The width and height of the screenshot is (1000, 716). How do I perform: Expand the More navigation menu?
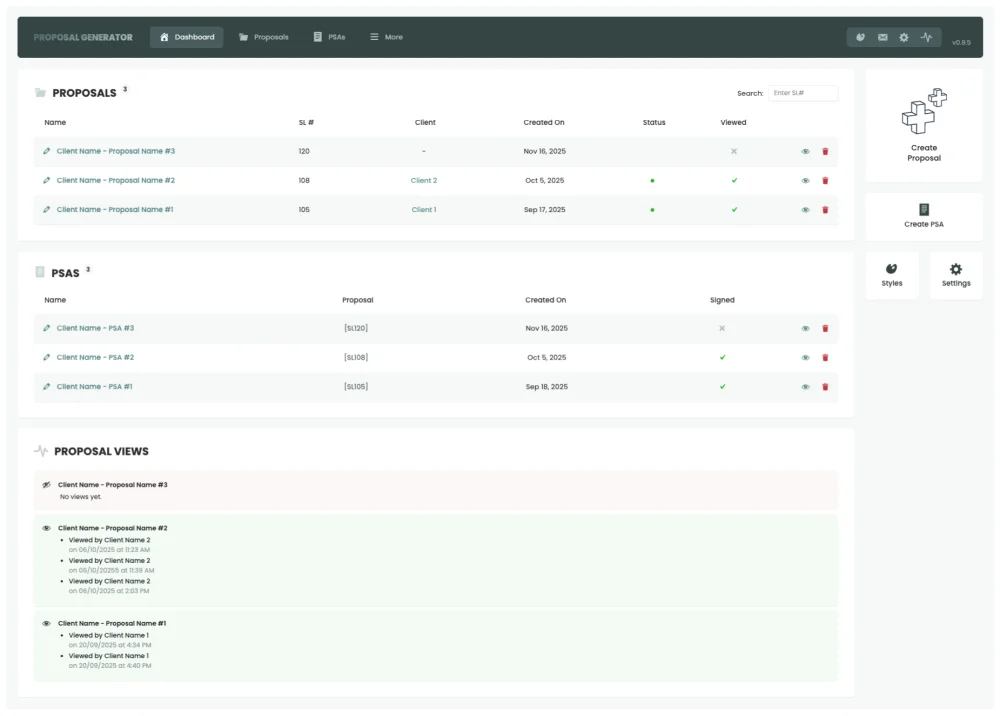point(386,36)
